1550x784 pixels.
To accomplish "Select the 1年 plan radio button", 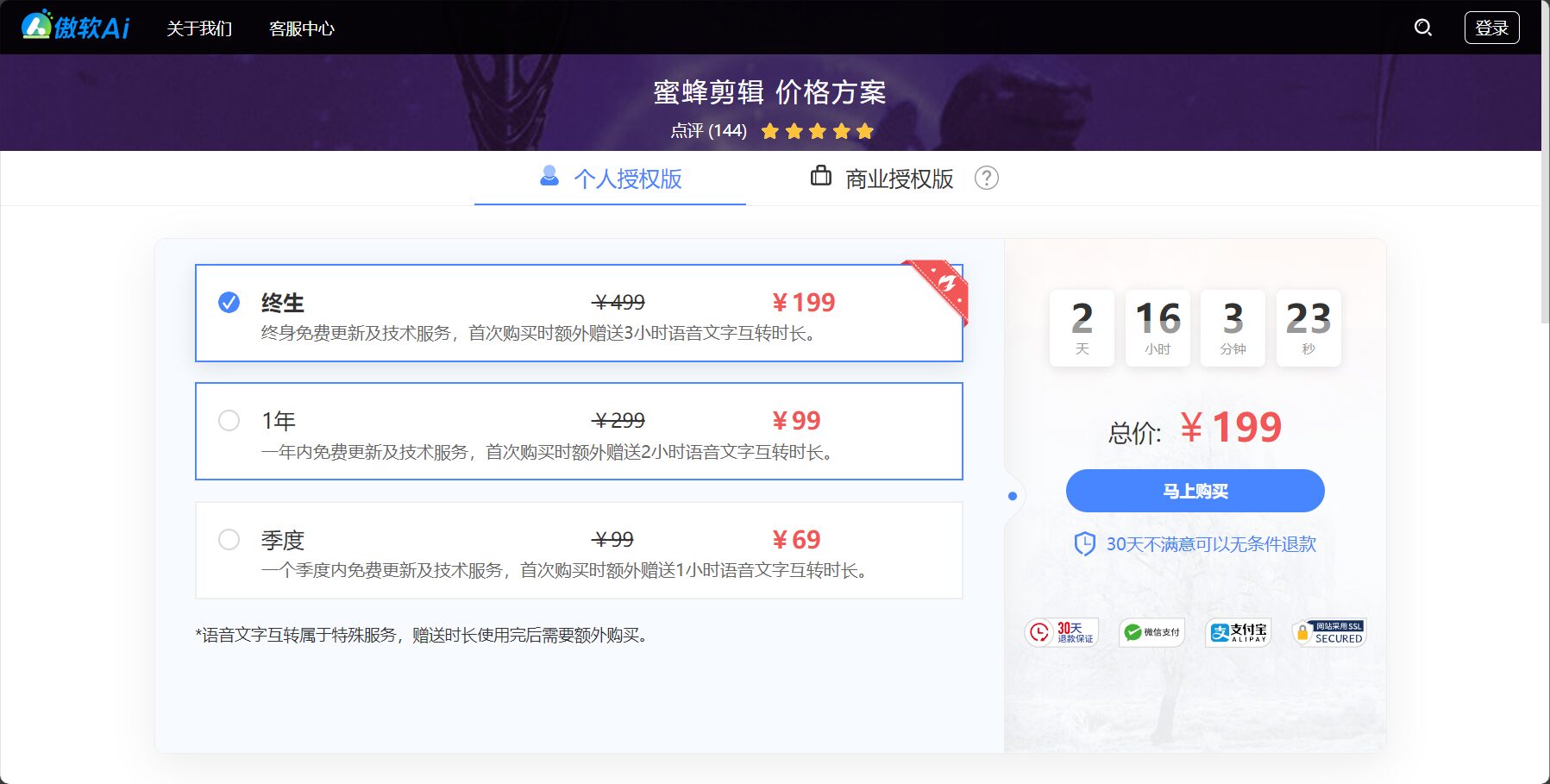I will point(229,420).
